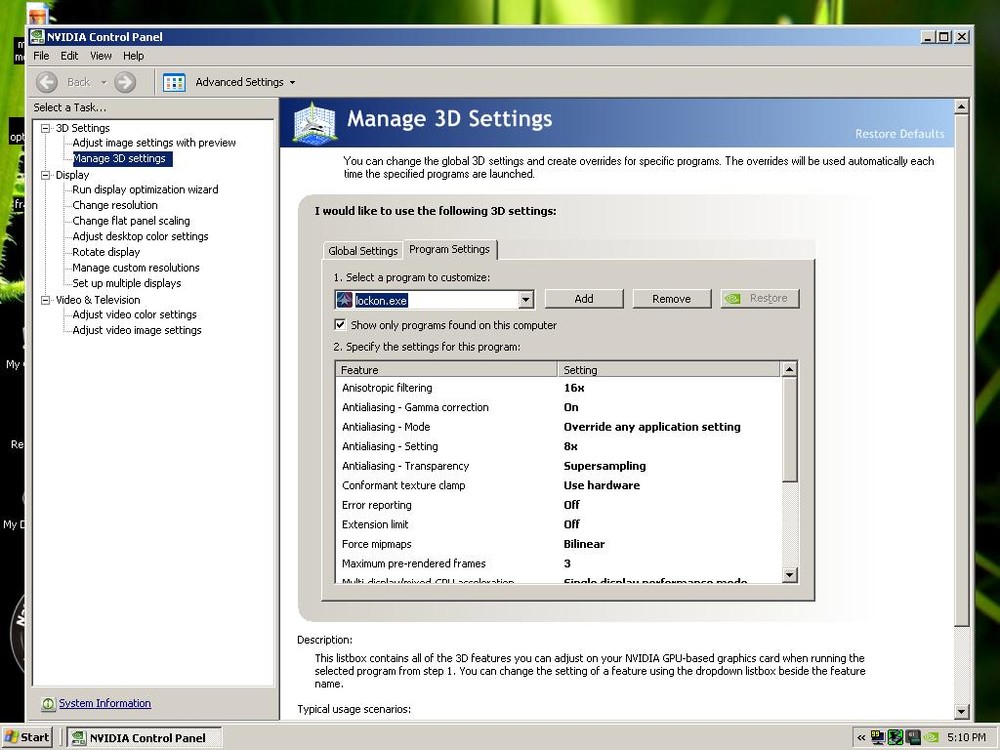This screenshot has height=750, width=1000.
Task: Open the View menu
Action: [x=101, y=55]
